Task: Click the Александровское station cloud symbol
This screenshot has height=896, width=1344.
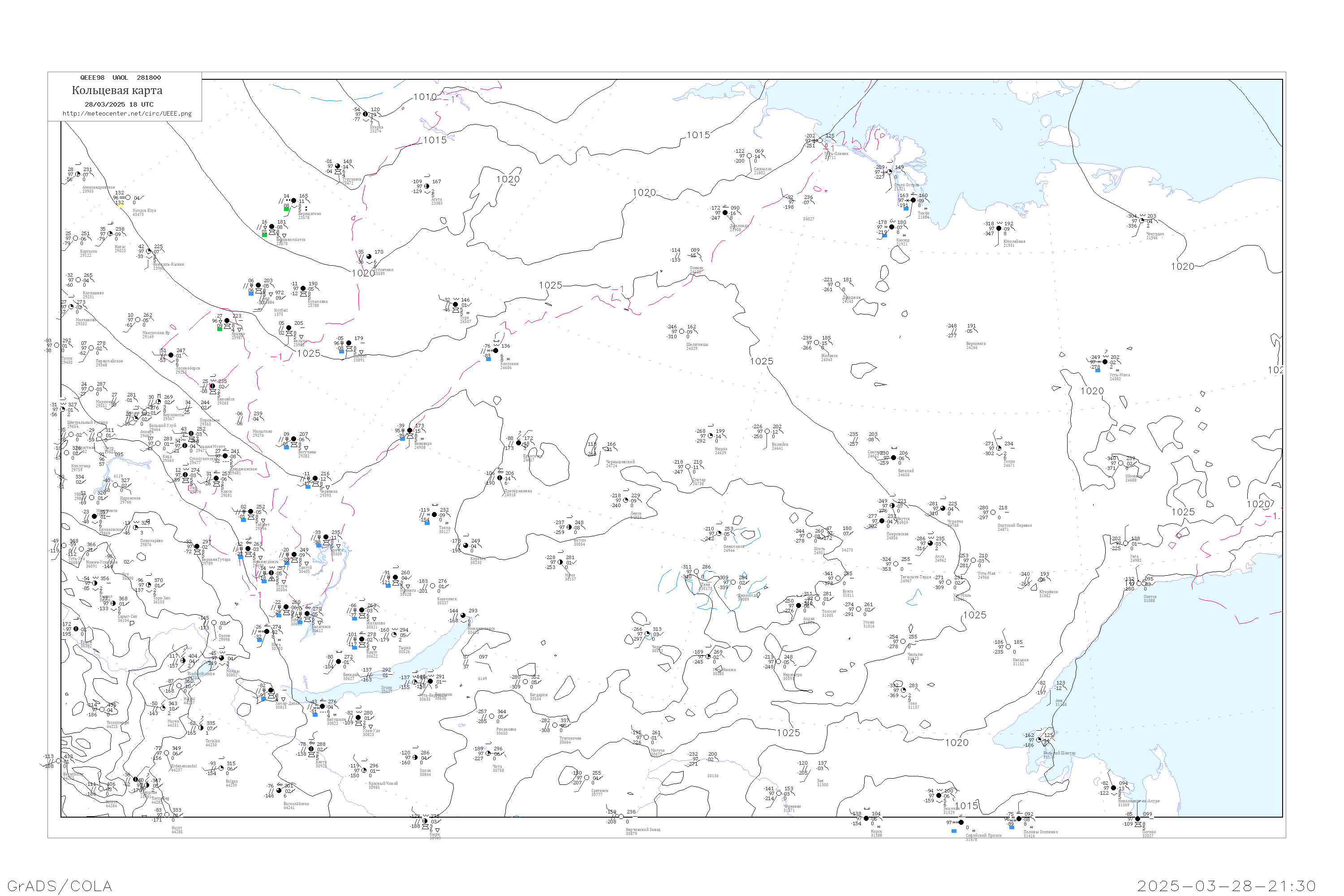Action: (x=78, y=174)
